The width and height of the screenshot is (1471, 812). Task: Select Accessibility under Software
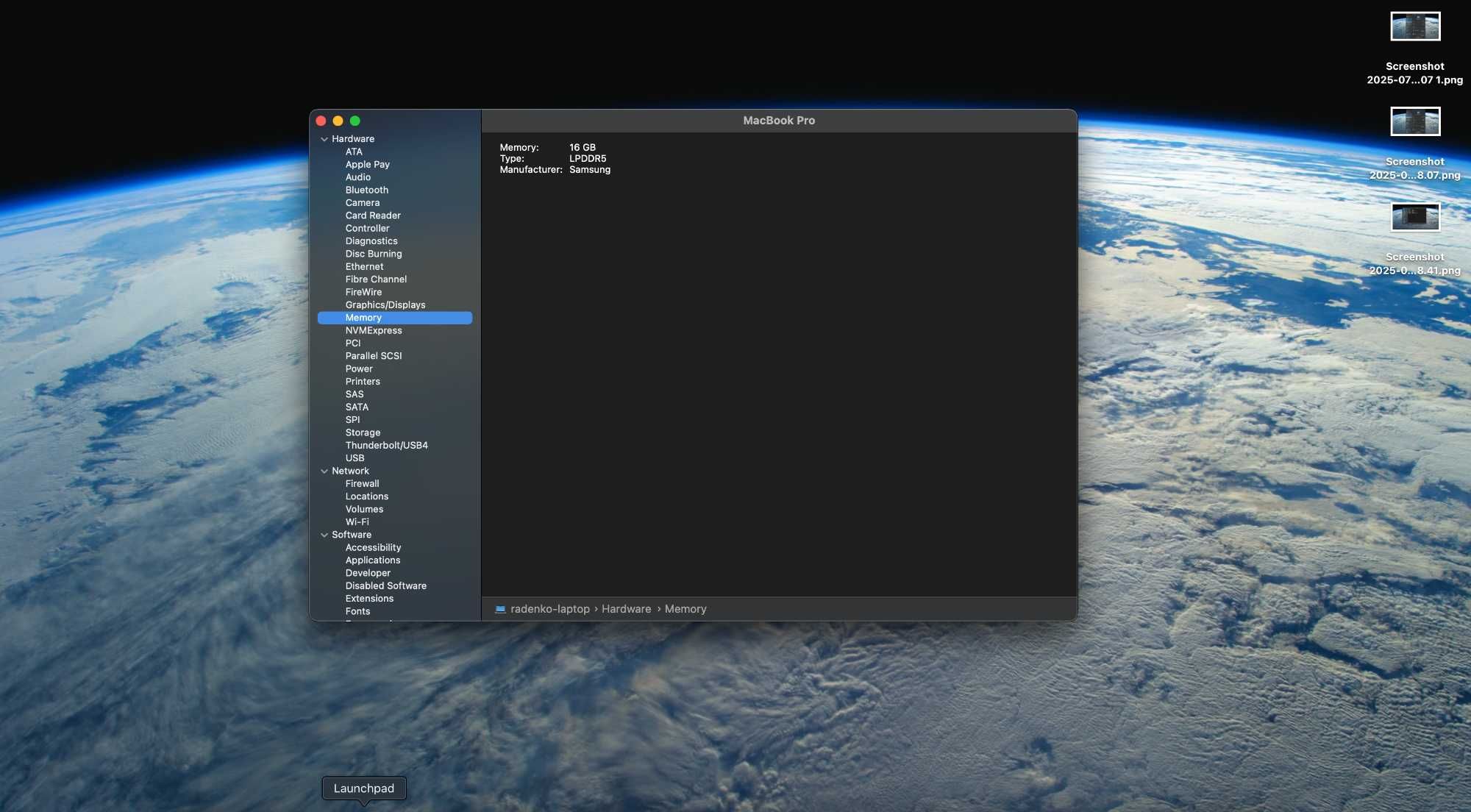374,548
